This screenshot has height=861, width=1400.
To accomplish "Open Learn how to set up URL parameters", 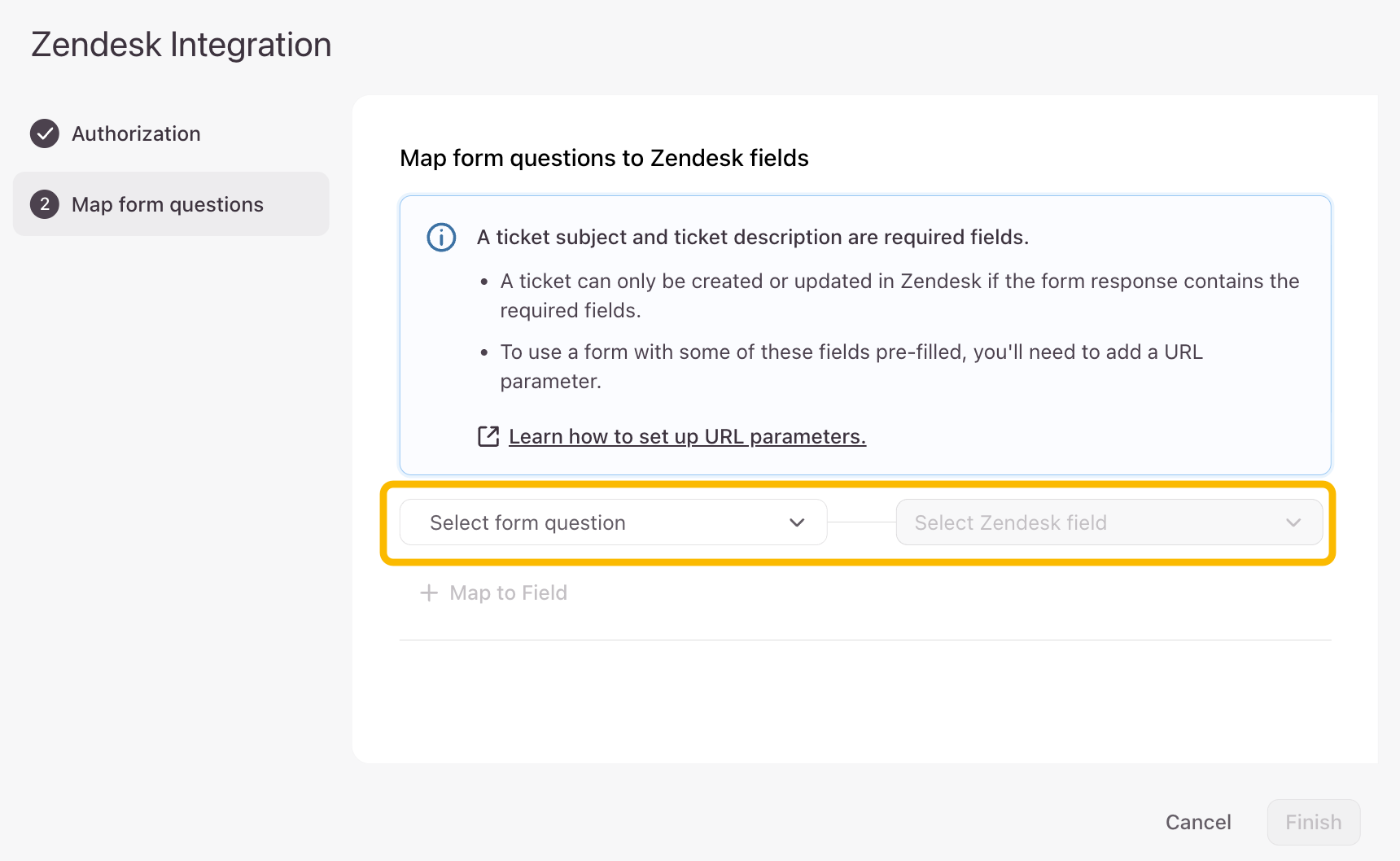I will [x=687, y=437].
